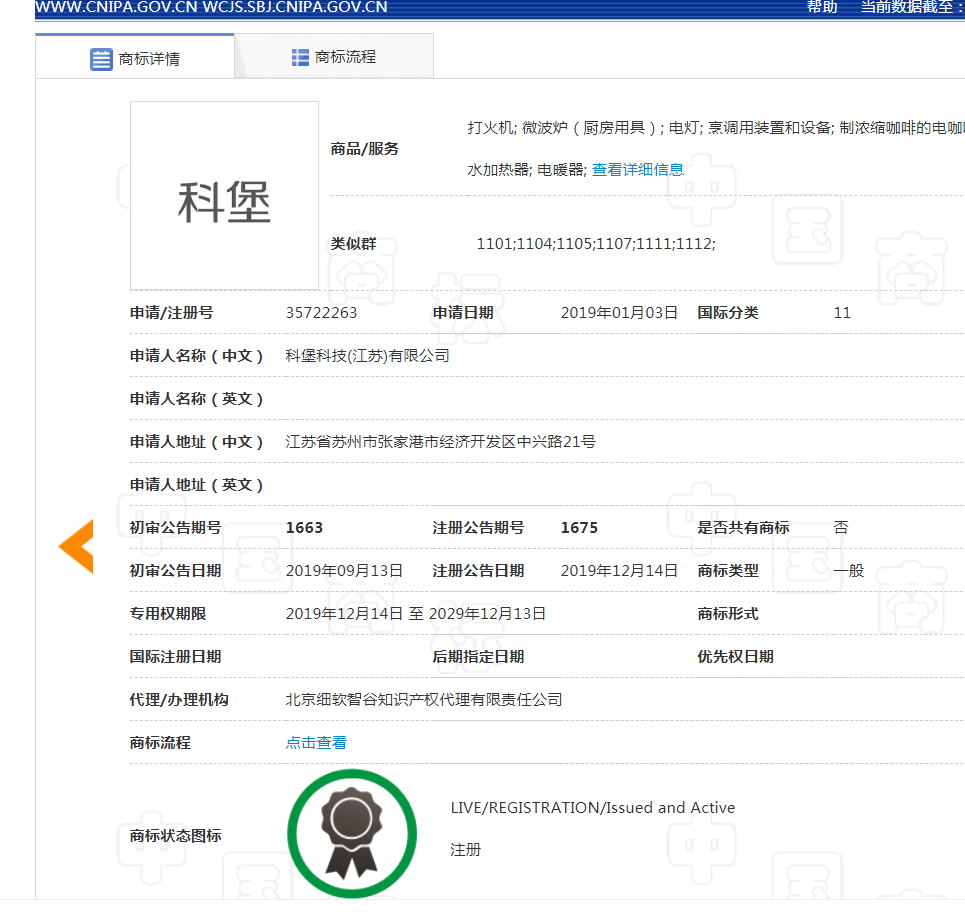965x918 pixels.
Task: Follow the 点击查看 trademark flow link
Action: pos(316,743)
